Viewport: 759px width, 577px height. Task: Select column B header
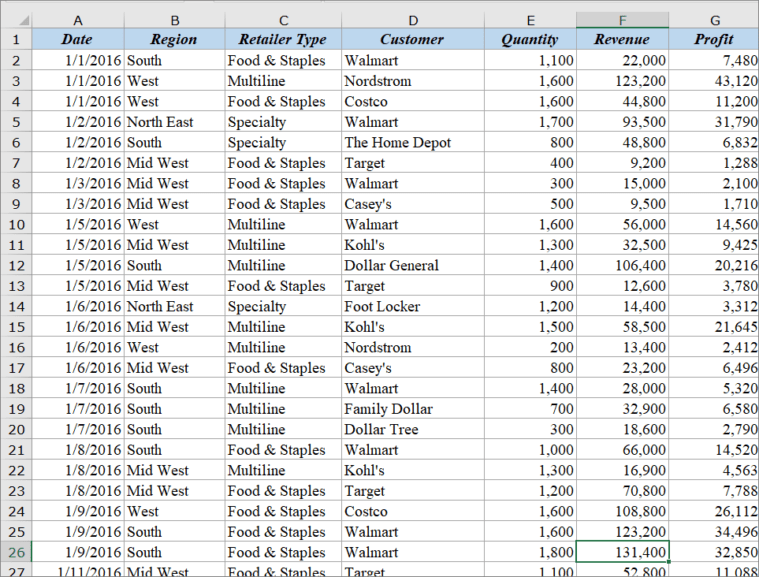click(175, 20)
